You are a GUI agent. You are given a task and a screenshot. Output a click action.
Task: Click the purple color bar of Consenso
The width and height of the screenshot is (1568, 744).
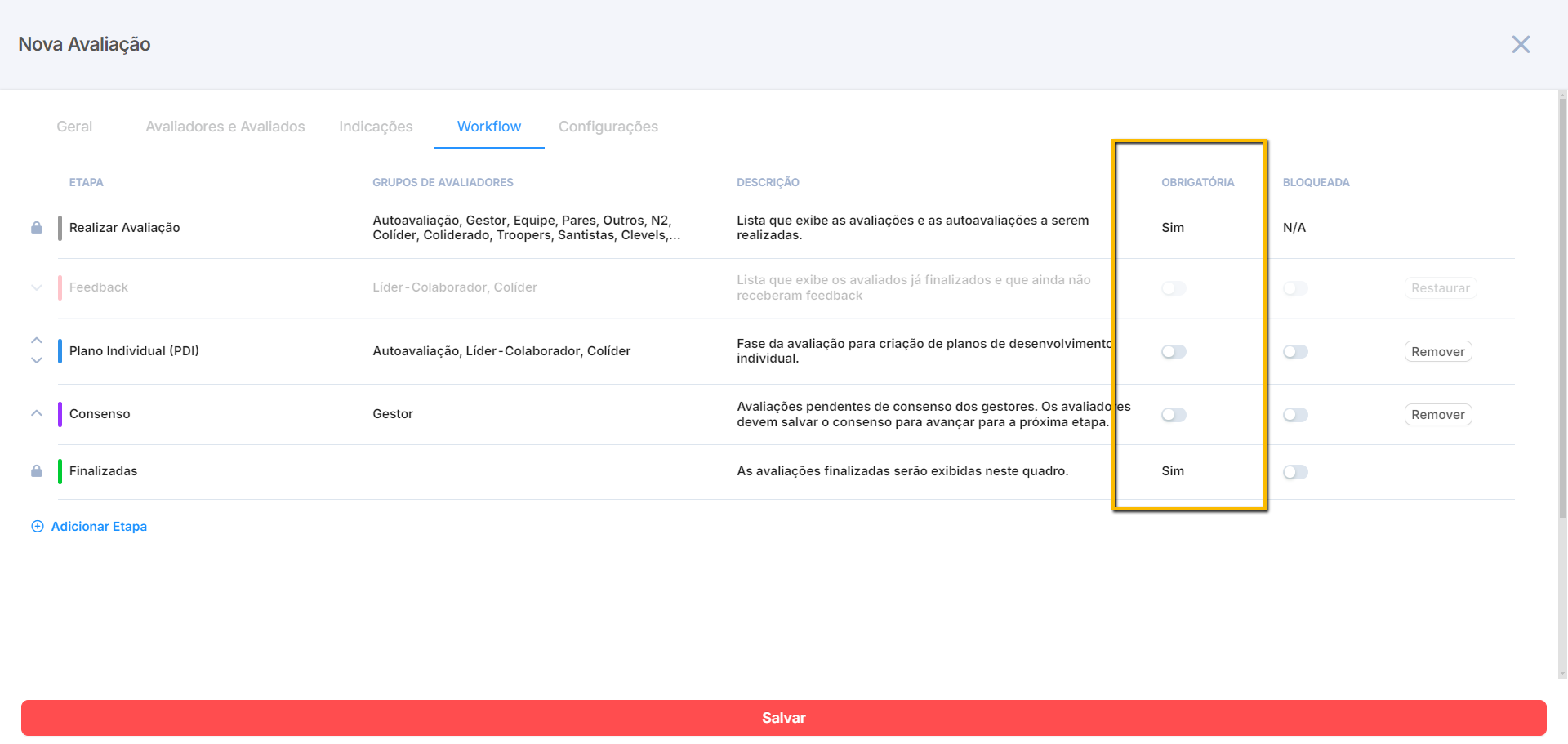click(x=60, y=414)
